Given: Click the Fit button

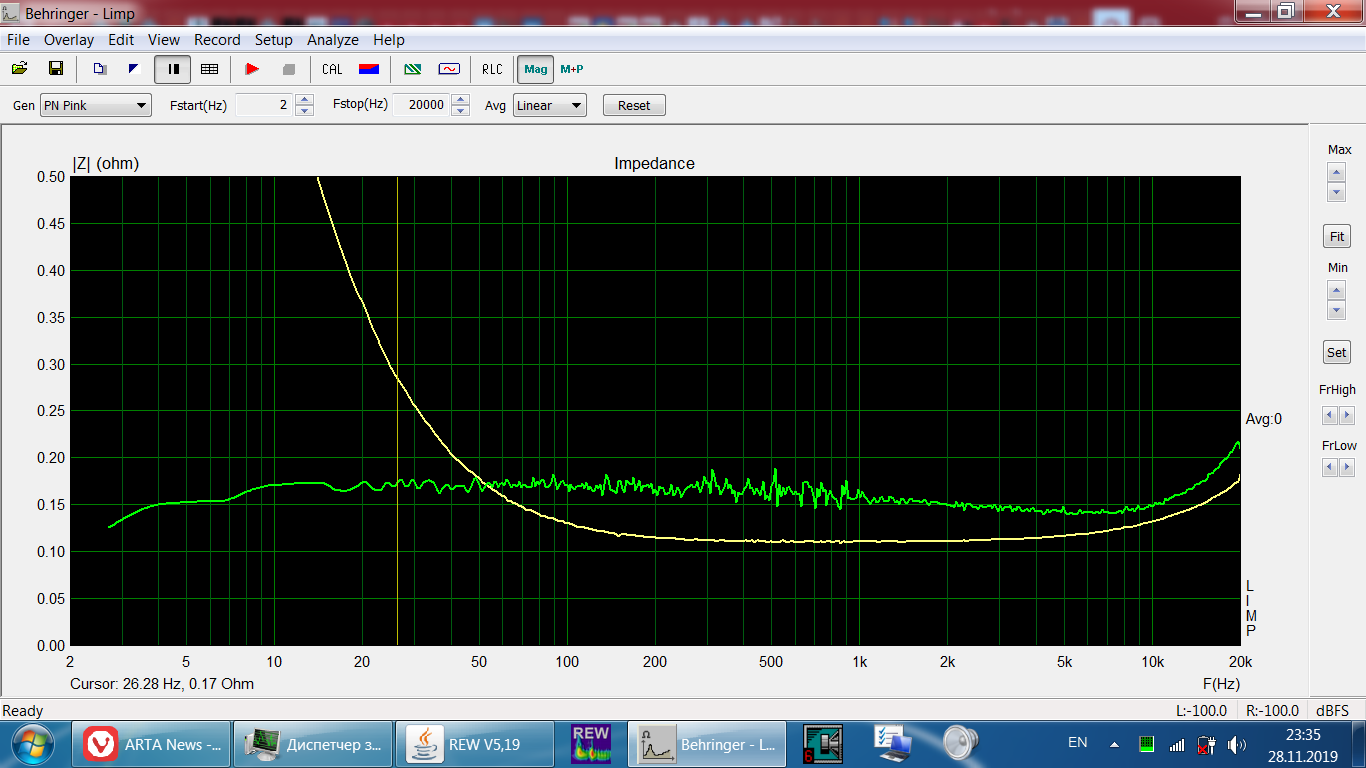Looking at the screenshot, I should tap(1337, 237).
